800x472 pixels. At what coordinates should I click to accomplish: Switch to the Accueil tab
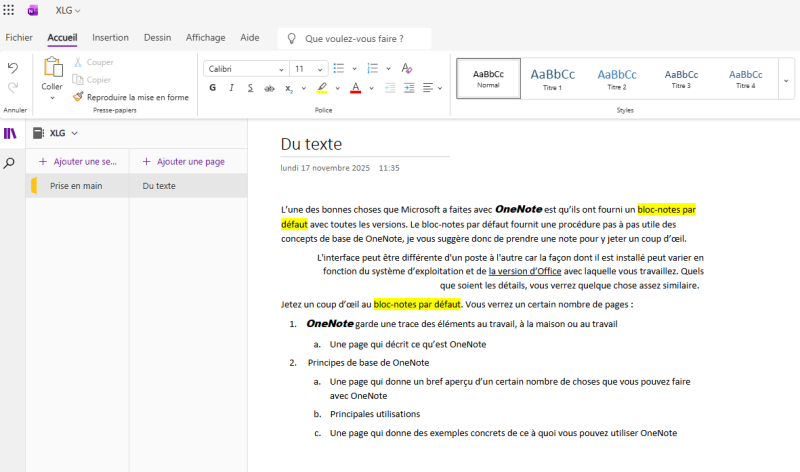(x=62, y=38)
